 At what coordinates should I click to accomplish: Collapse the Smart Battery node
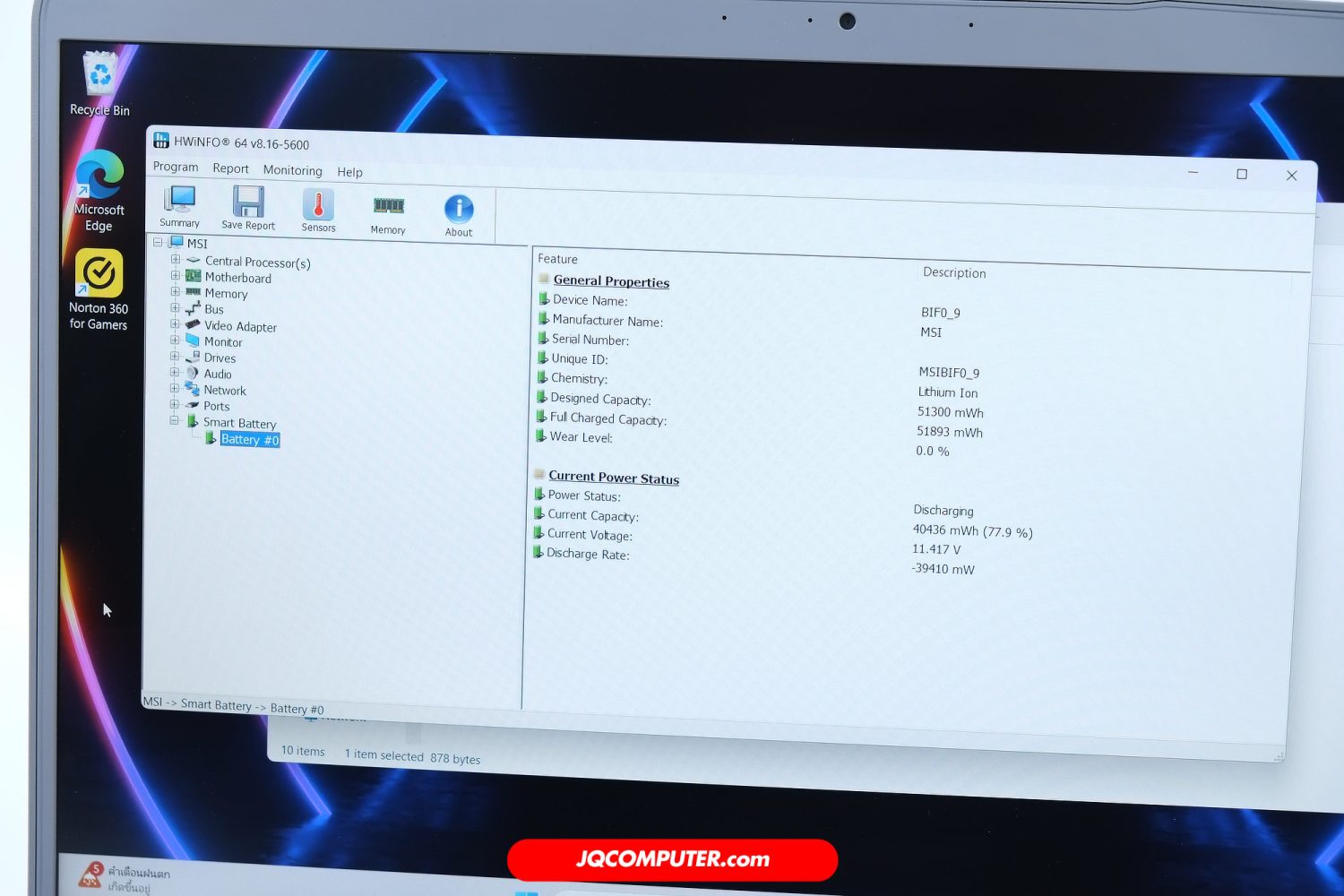175,420
